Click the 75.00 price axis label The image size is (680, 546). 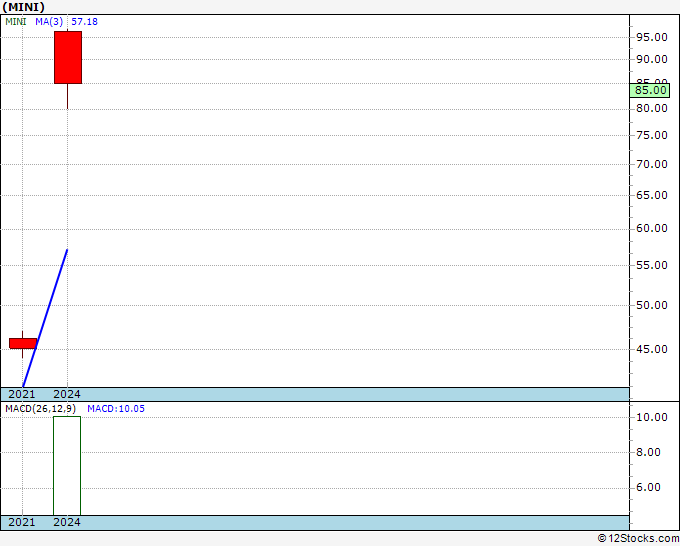click(x=652, y=135)
